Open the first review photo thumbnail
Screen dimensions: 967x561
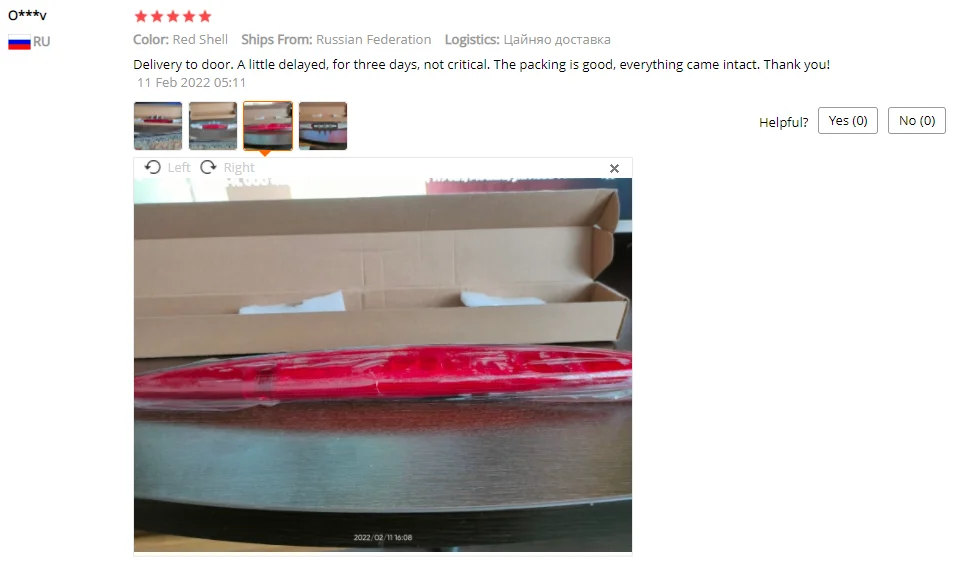(x=158, y=126)
